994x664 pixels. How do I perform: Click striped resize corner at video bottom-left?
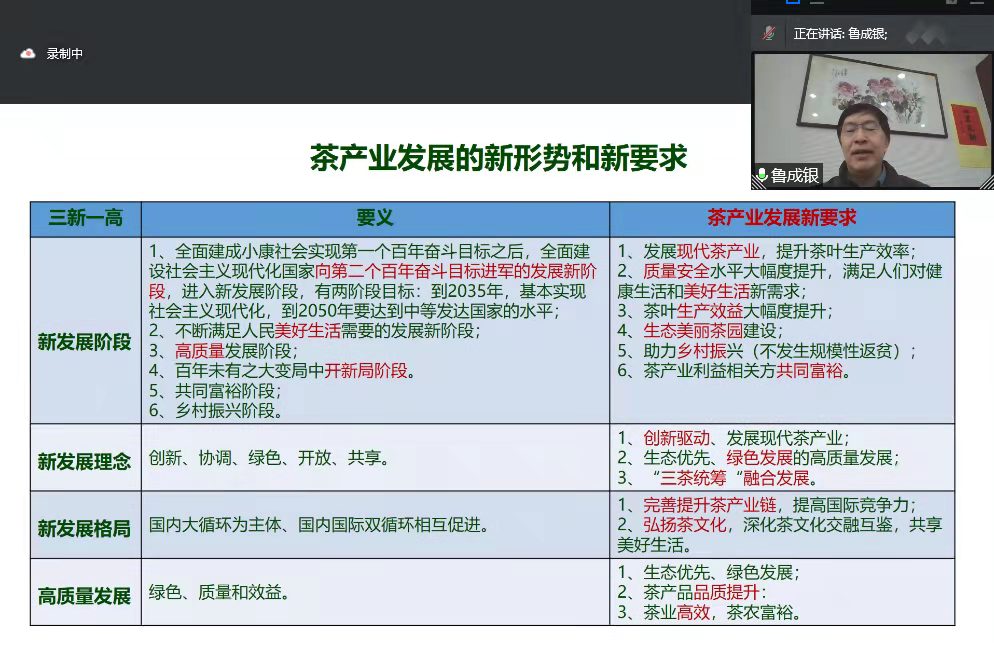[758, 183]
